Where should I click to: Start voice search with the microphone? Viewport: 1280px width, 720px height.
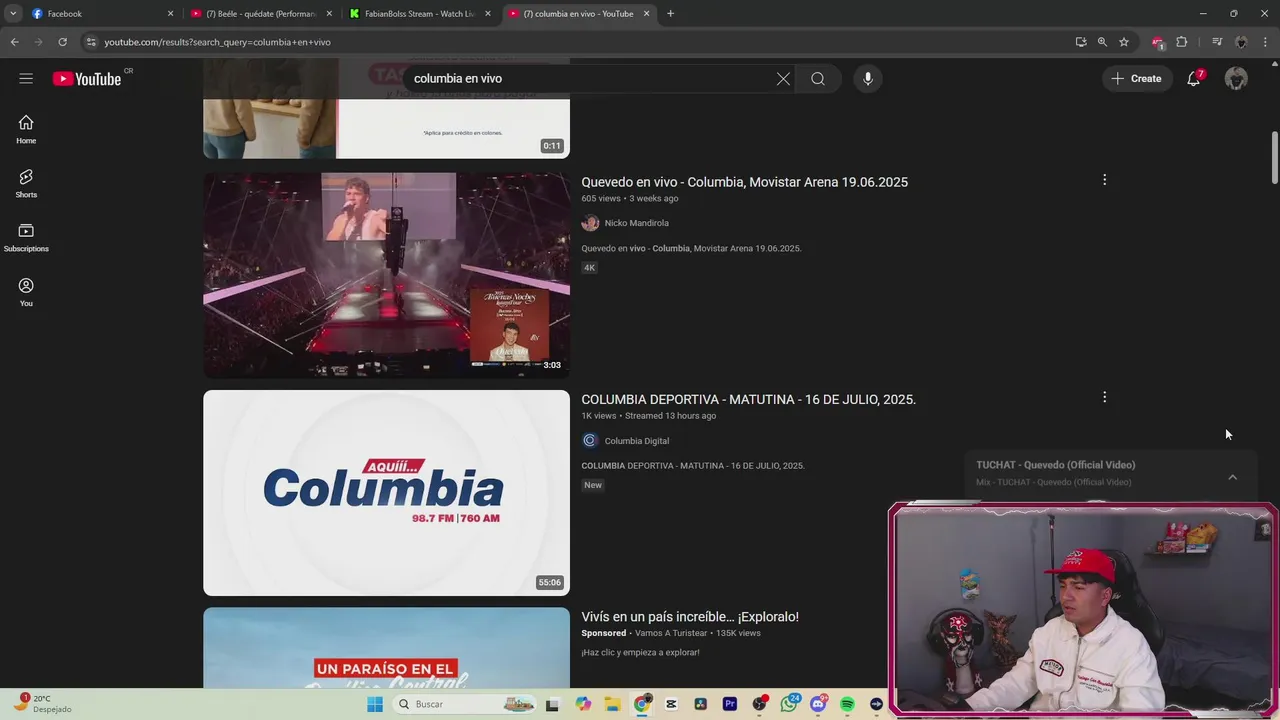(x=868, y=79)
